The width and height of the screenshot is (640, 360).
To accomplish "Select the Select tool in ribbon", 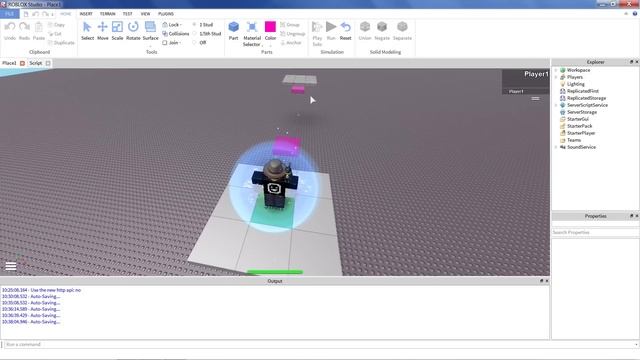I will click(87, 31).
